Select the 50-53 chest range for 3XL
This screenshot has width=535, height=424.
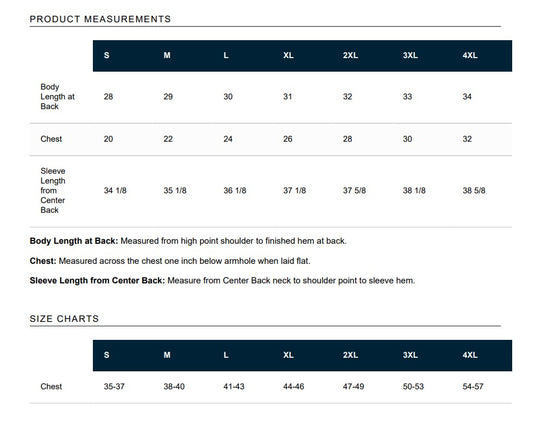(x=413, y=386)
